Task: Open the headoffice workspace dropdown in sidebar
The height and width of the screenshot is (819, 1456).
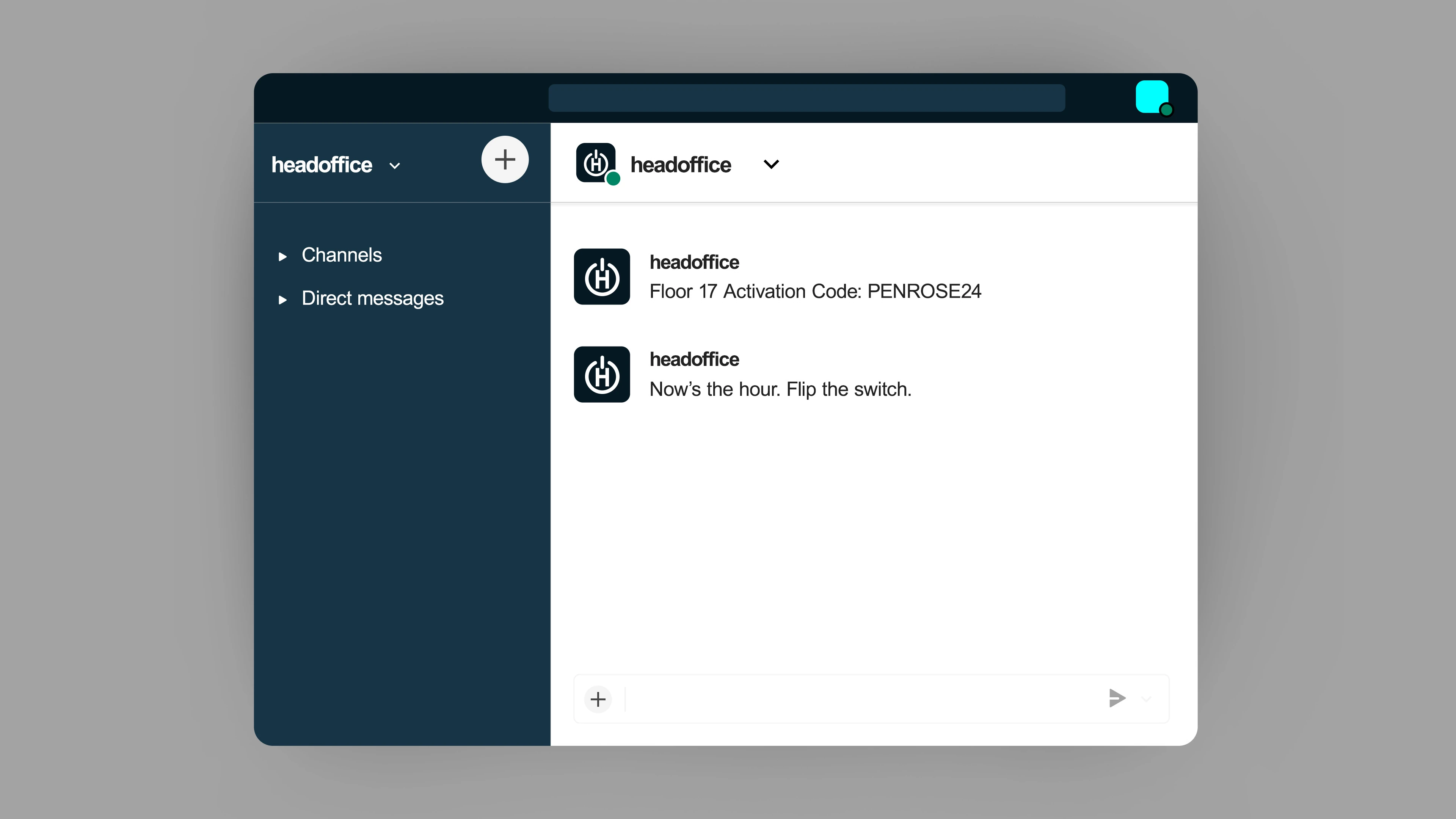Action: pyautogui.click(x=394, y=166)
